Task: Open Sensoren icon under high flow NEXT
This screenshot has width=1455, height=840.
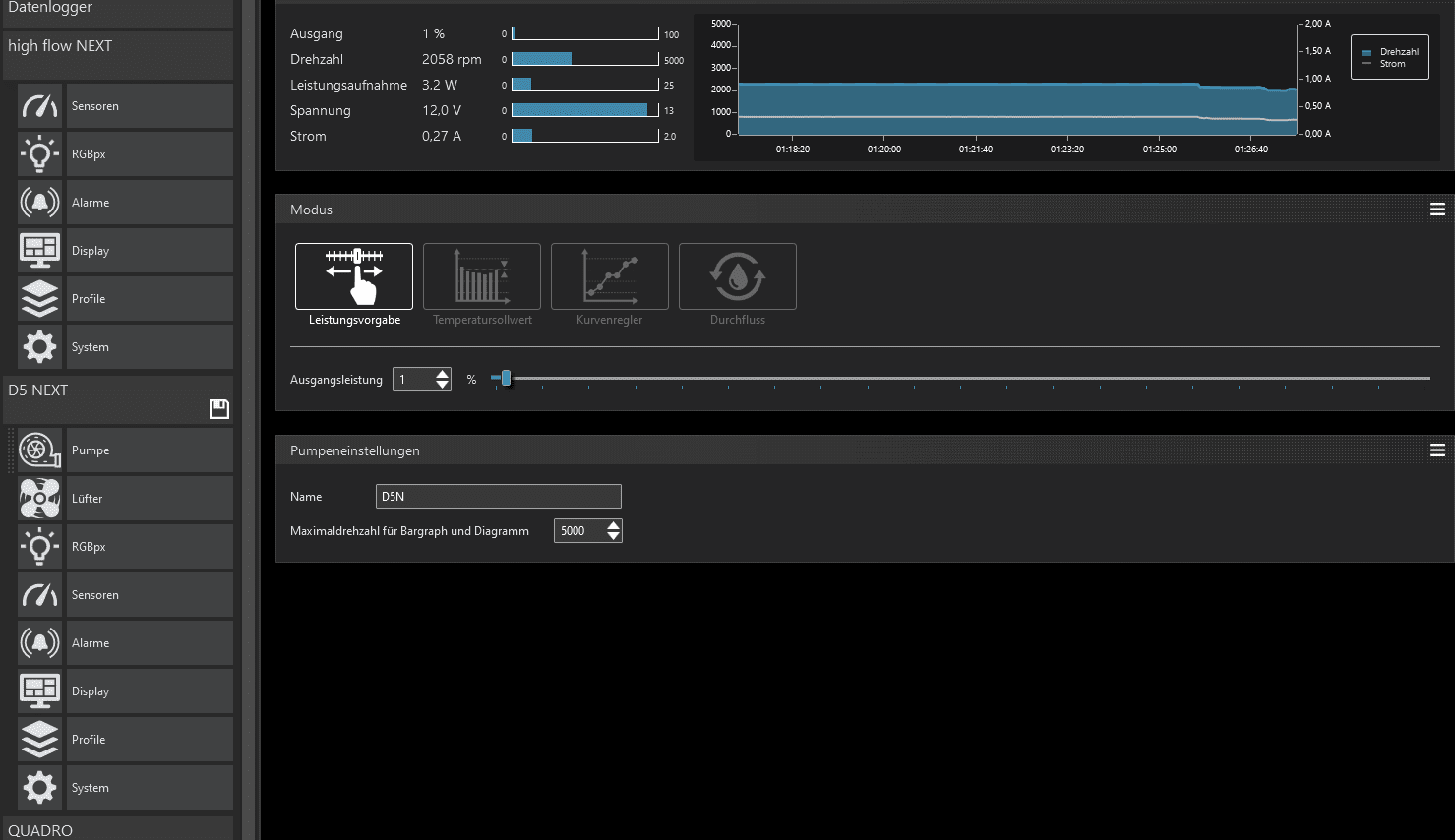Action: tap(39, 106)
